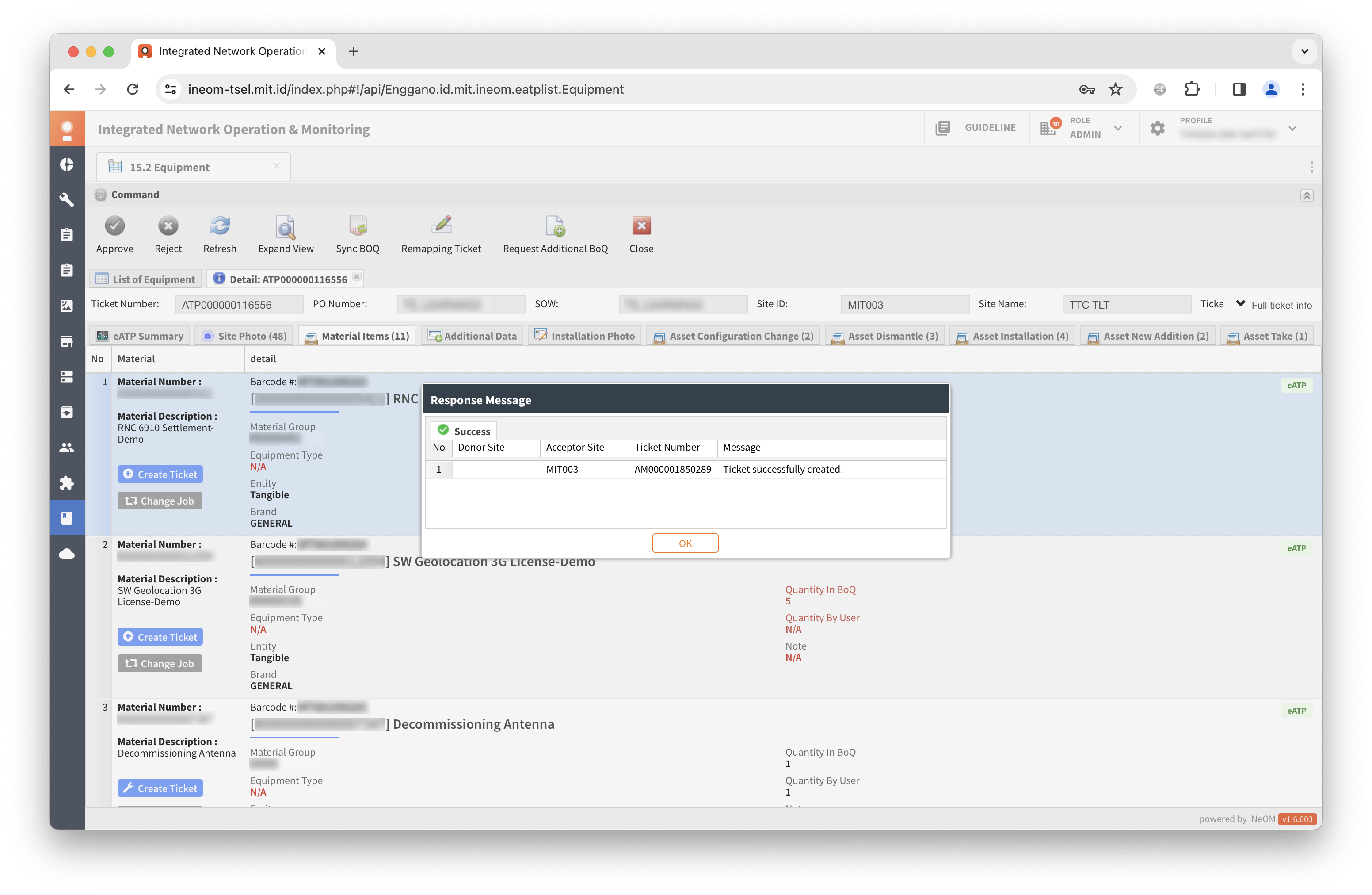This screenshot has width=1372, height=895.
Task: Open the Site Photo (48) tab
Action: coord(244,336)
